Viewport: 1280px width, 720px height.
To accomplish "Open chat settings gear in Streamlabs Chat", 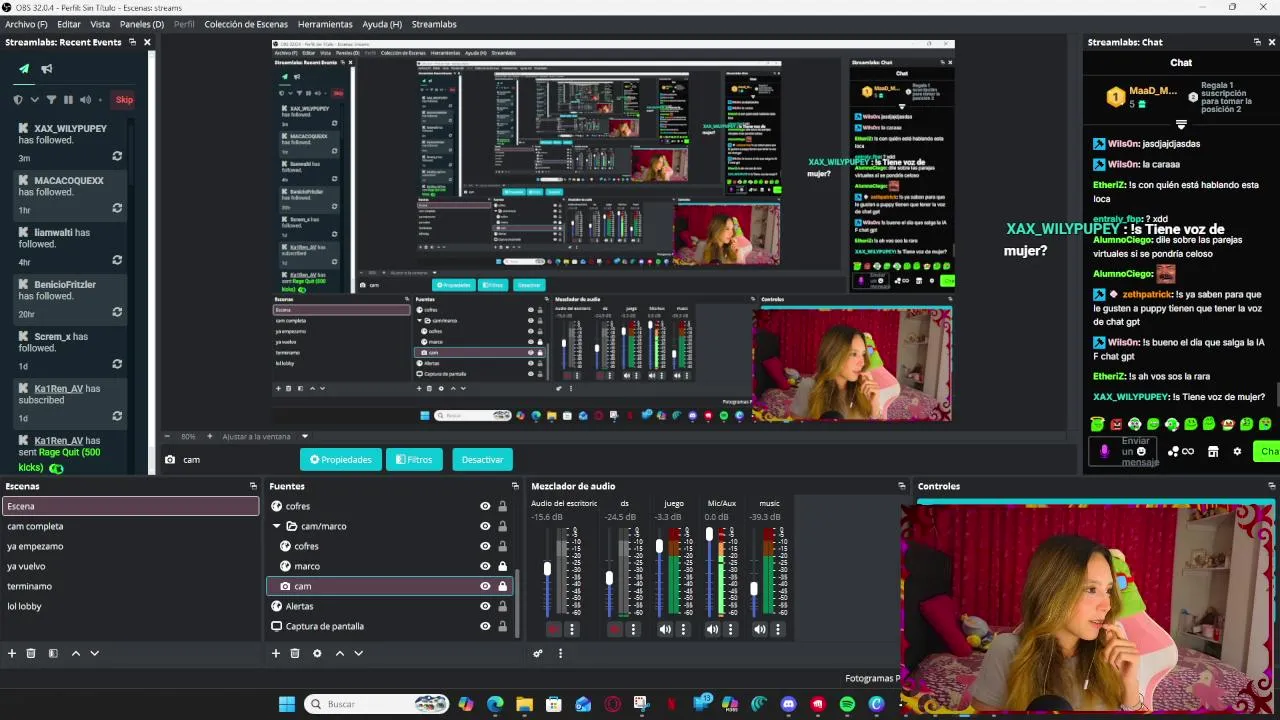I will point(1237,451).
